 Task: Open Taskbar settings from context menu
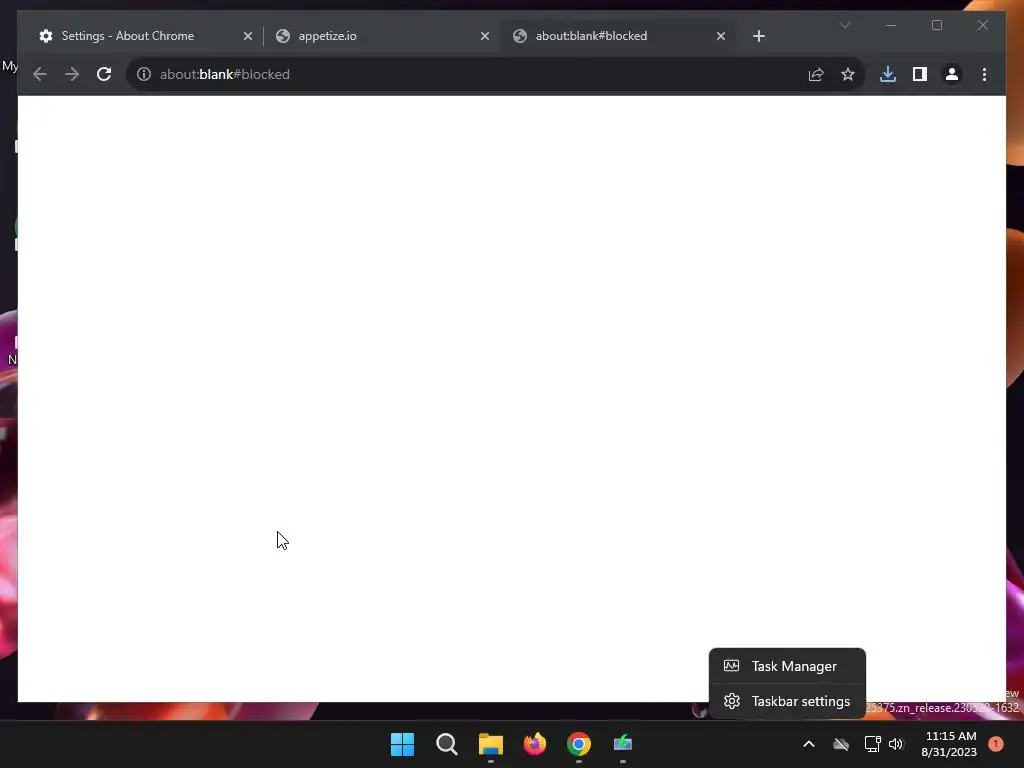pos(787,701)
